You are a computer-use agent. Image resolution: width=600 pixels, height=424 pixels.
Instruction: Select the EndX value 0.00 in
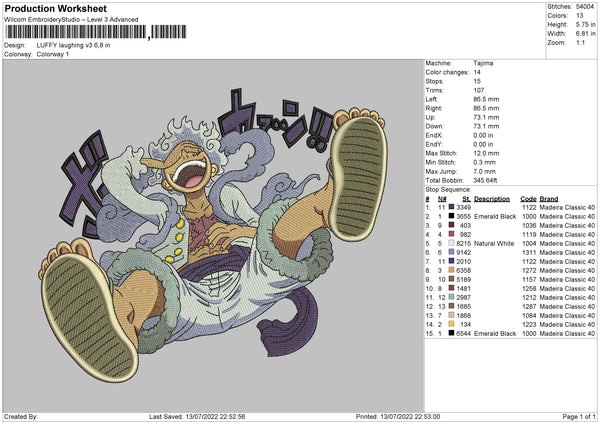(x=483, y=135)
